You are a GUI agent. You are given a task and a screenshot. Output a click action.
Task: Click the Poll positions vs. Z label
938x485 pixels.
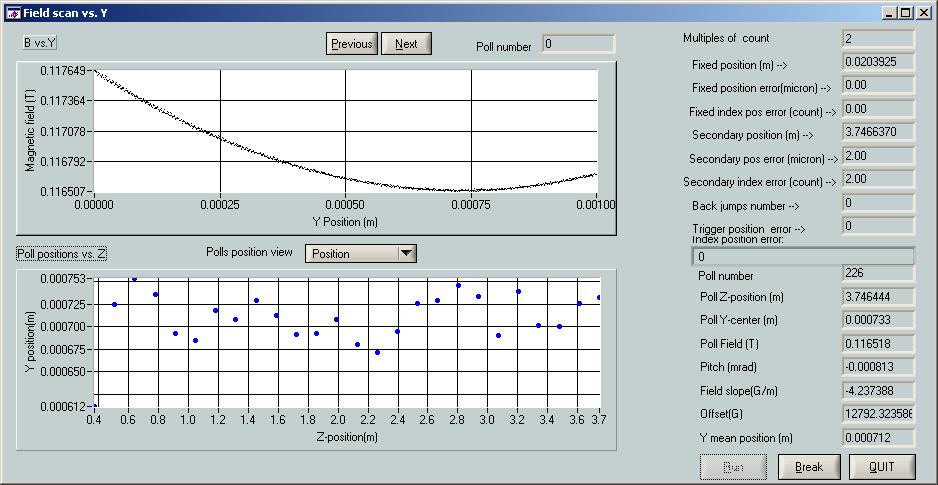(62, 254)
